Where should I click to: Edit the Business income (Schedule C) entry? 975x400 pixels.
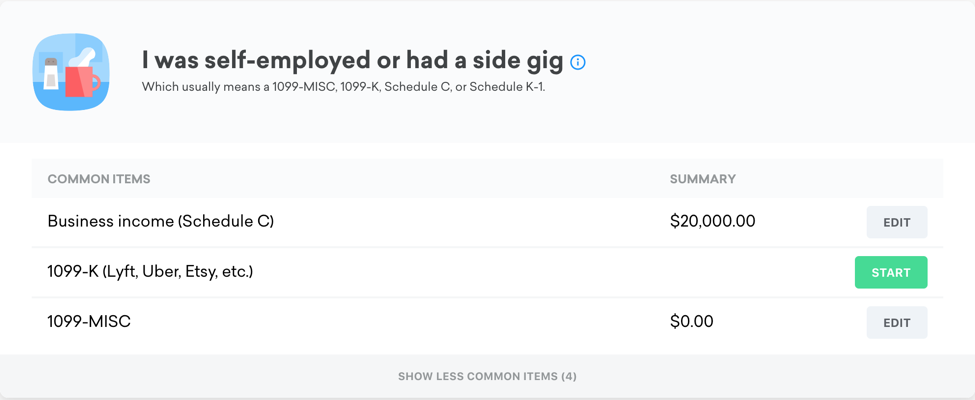click(896, 222)
